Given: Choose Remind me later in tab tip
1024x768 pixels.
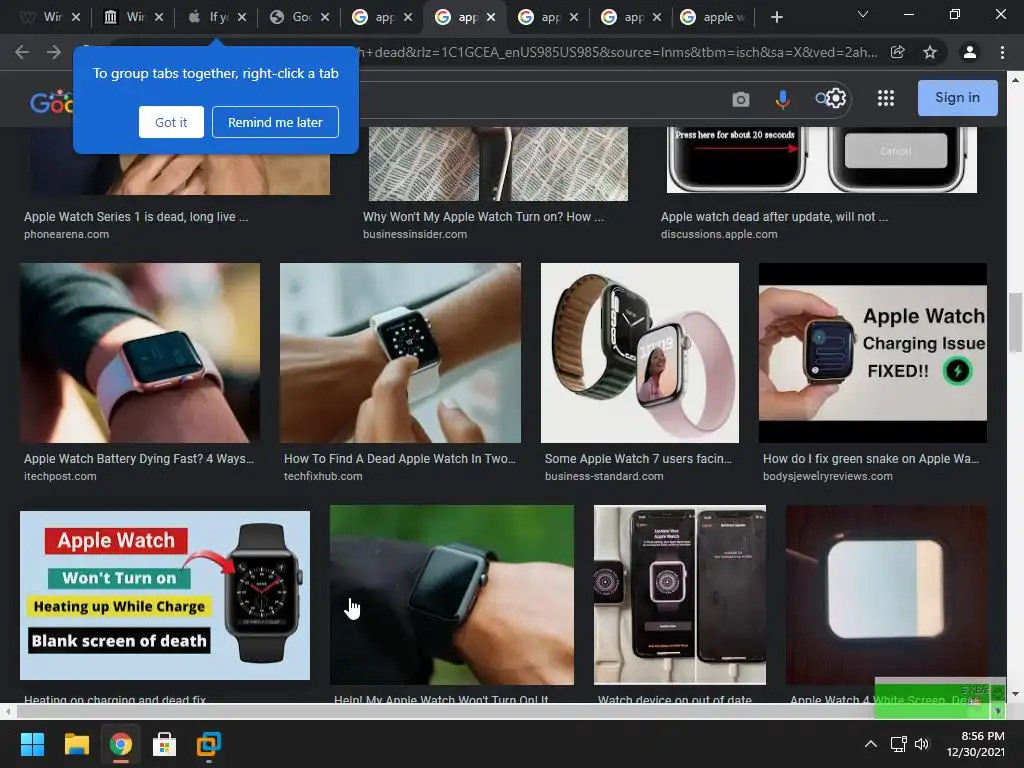Looking at the screenshot, I should [x=275, y=122].
